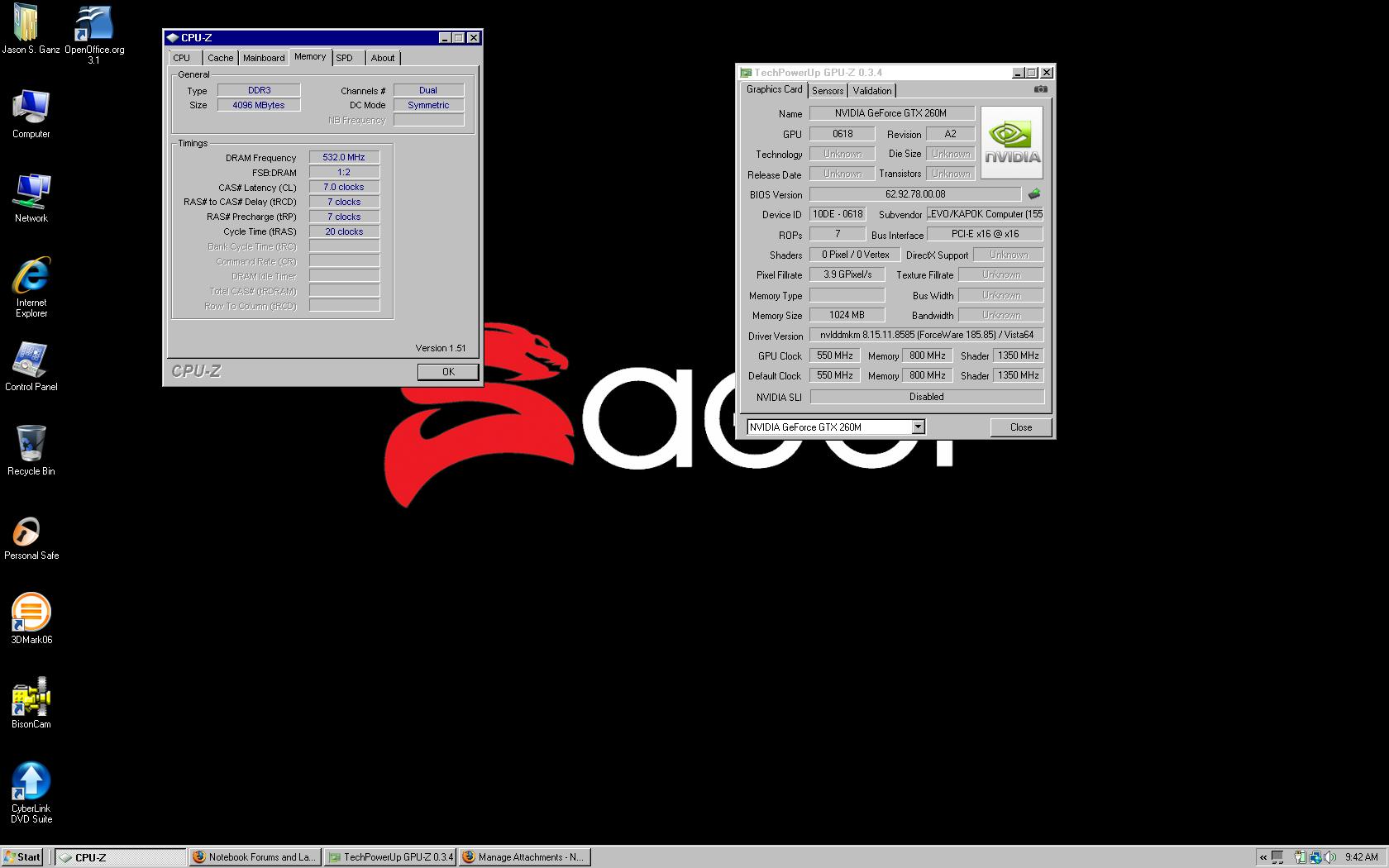
Task: Open the Mainboard tab in CPU-Z
Action: point(264,58)
